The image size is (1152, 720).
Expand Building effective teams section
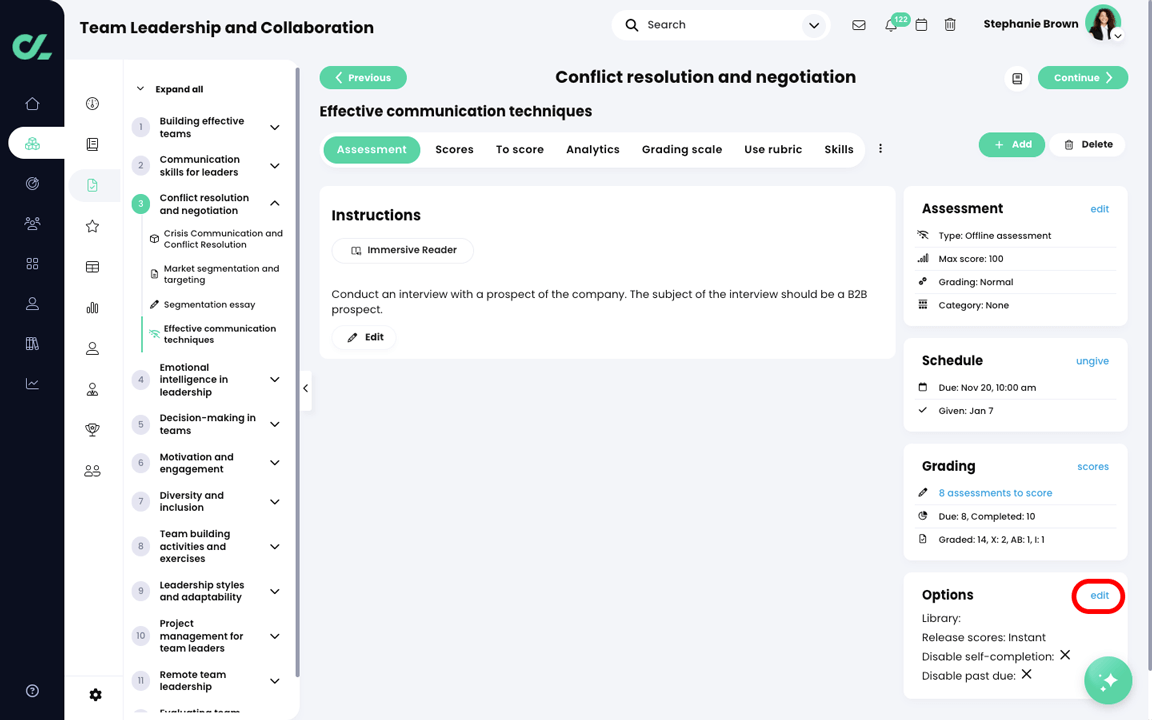click(275, 127)
